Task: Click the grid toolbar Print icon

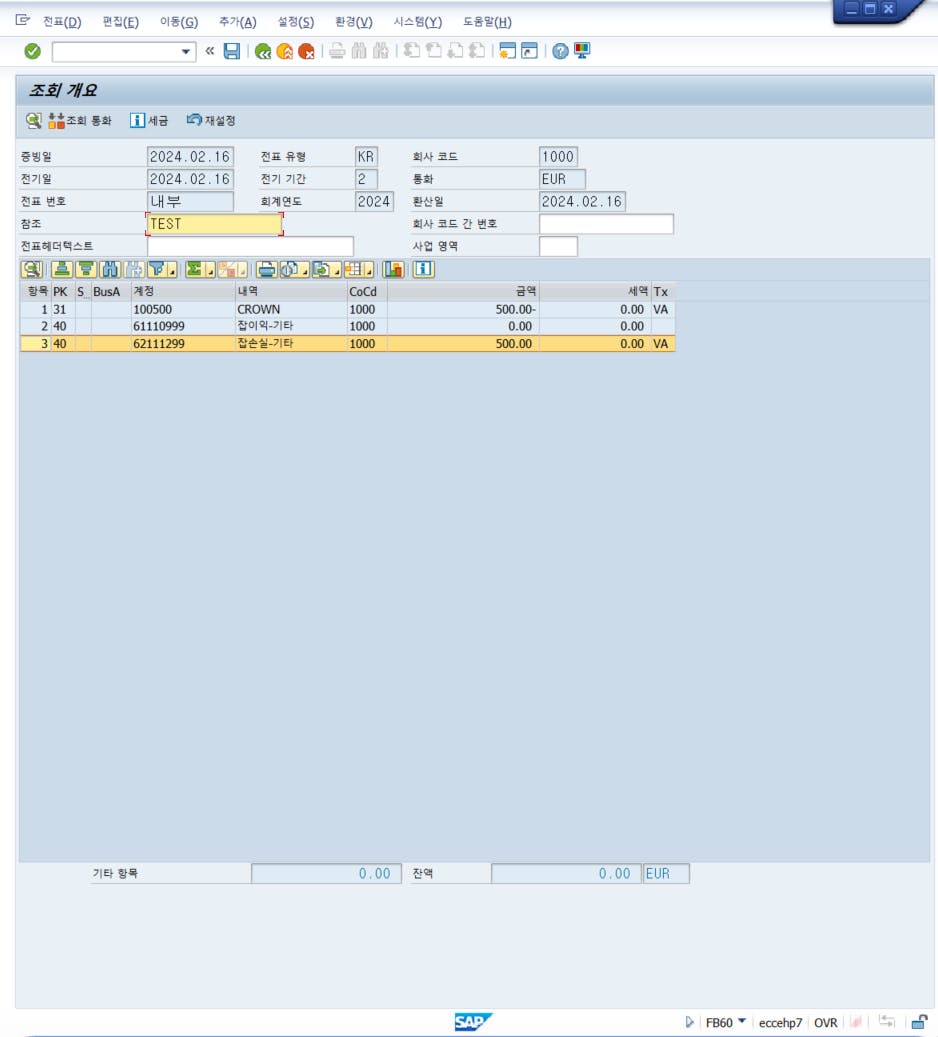Action: [x=267, y=269]
